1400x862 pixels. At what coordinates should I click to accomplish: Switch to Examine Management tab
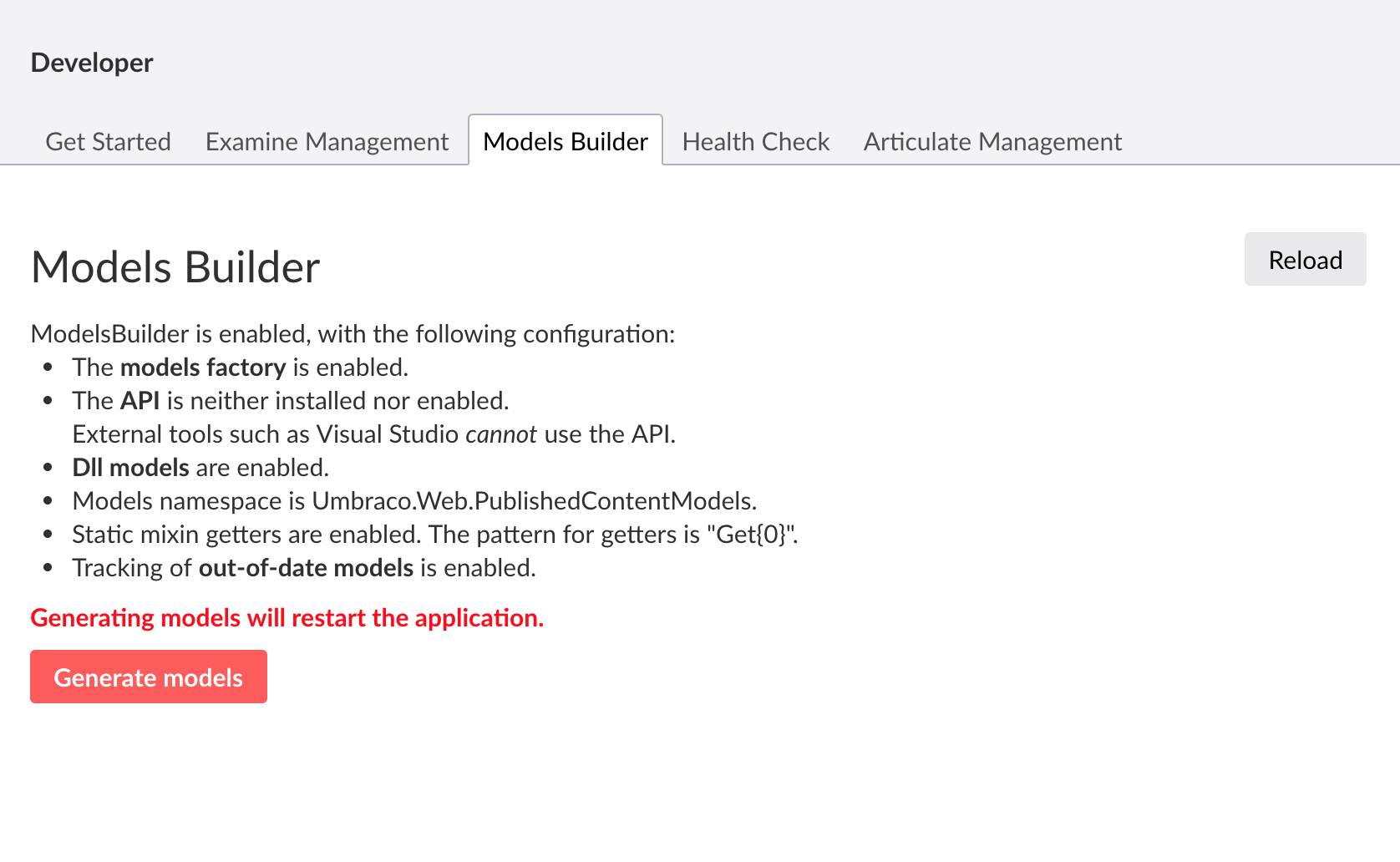[x=327, y=141]
